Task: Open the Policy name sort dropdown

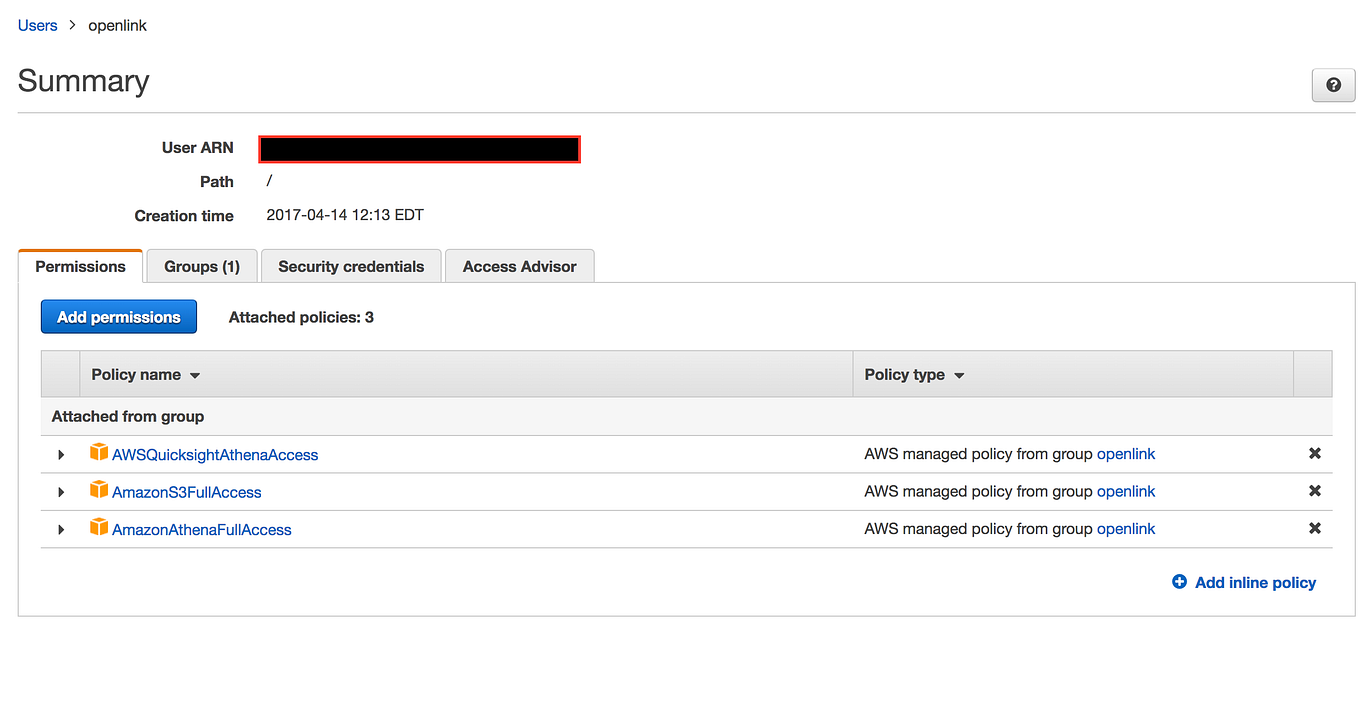Action: tap(195, 374)
